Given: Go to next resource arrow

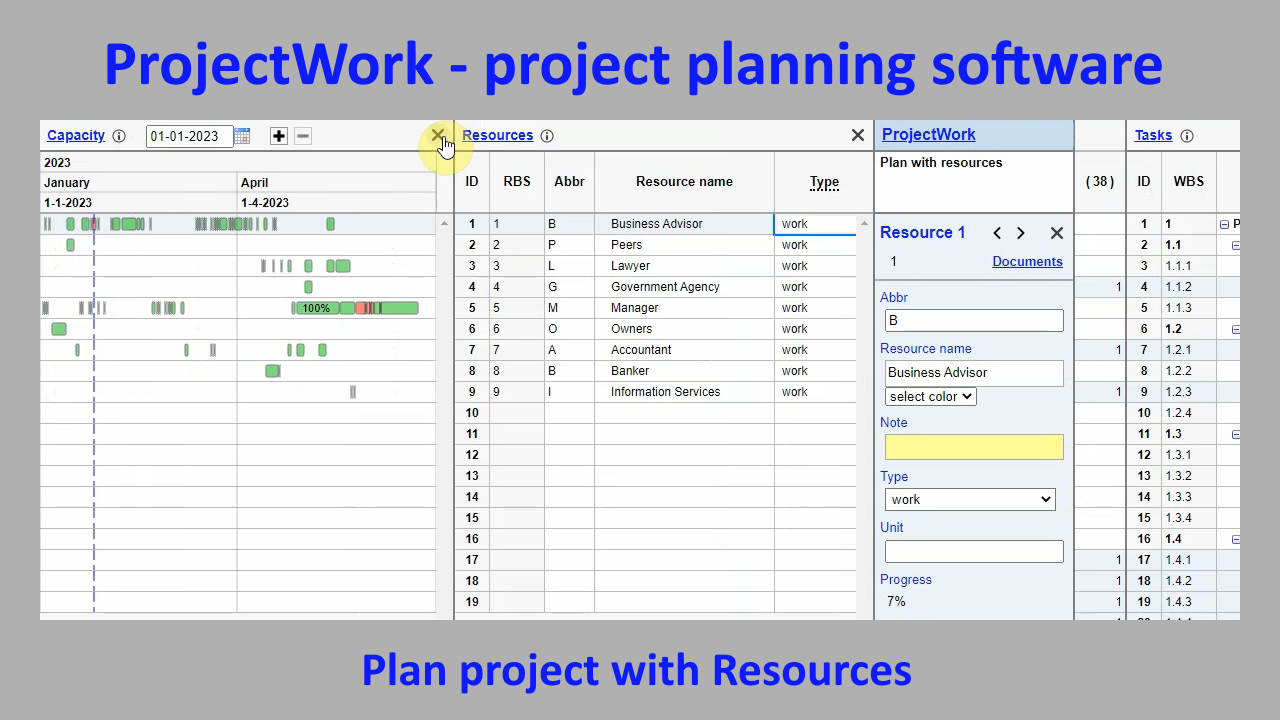Looking at the screenshot, I should [x=1021, y=233].
